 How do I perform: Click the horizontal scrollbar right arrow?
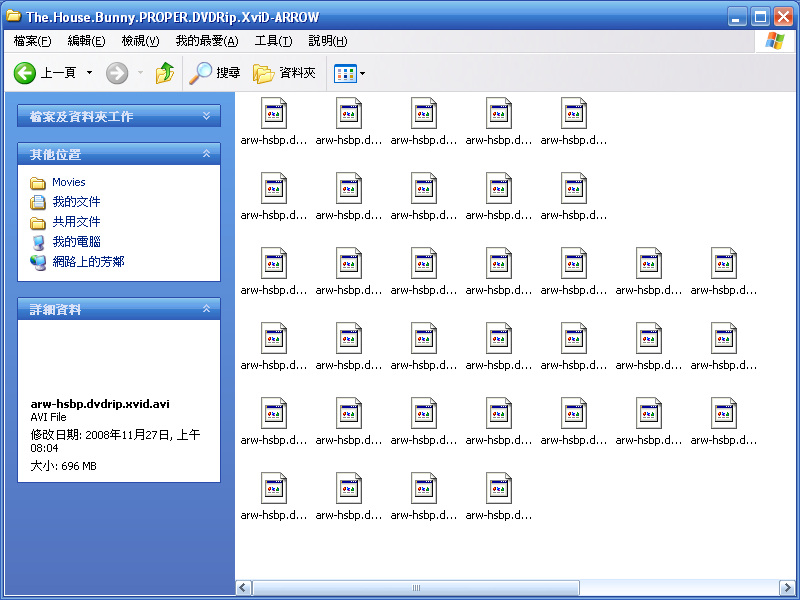click(786, 587)
